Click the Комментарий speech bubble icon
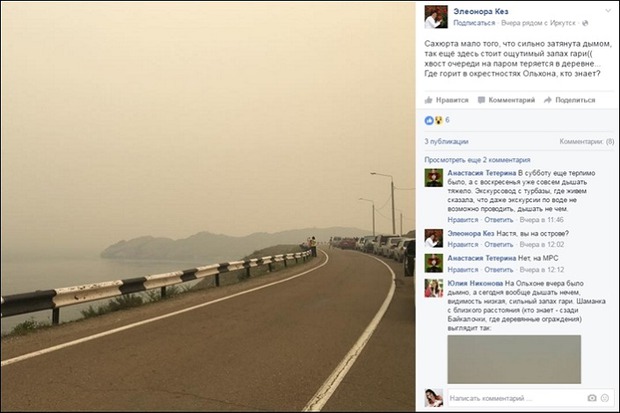This screenshot has height=413, width=620. pos(481,100)
